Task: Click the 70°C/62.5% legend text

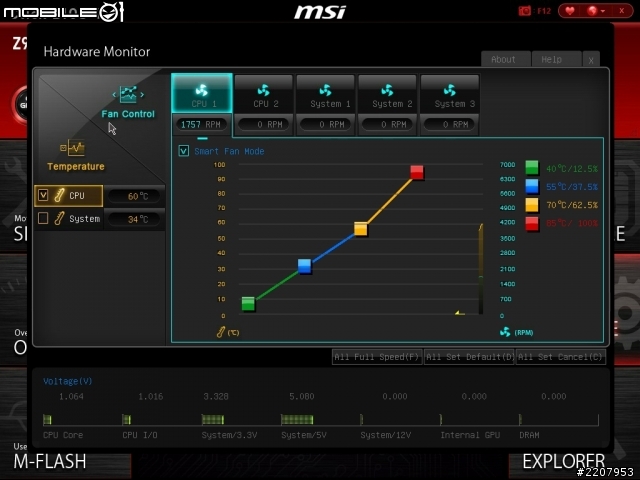Action: click(x=572, y=205)
